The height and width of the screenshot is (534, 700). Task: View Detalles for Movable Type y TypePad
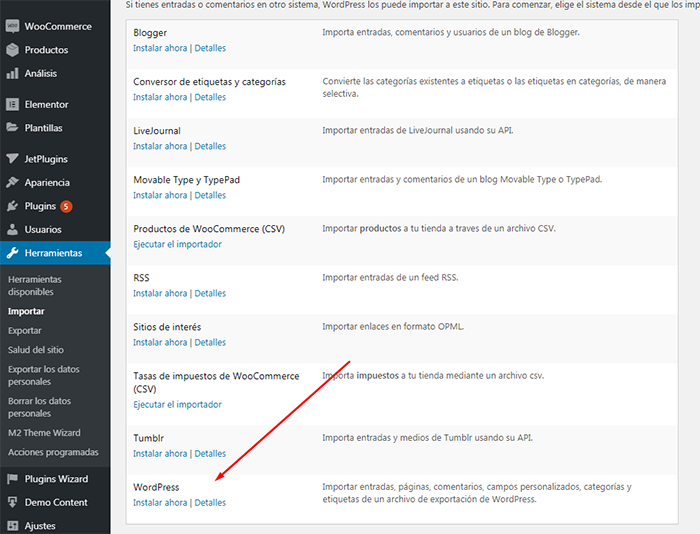pyautogui.click(x=210, y=195)
